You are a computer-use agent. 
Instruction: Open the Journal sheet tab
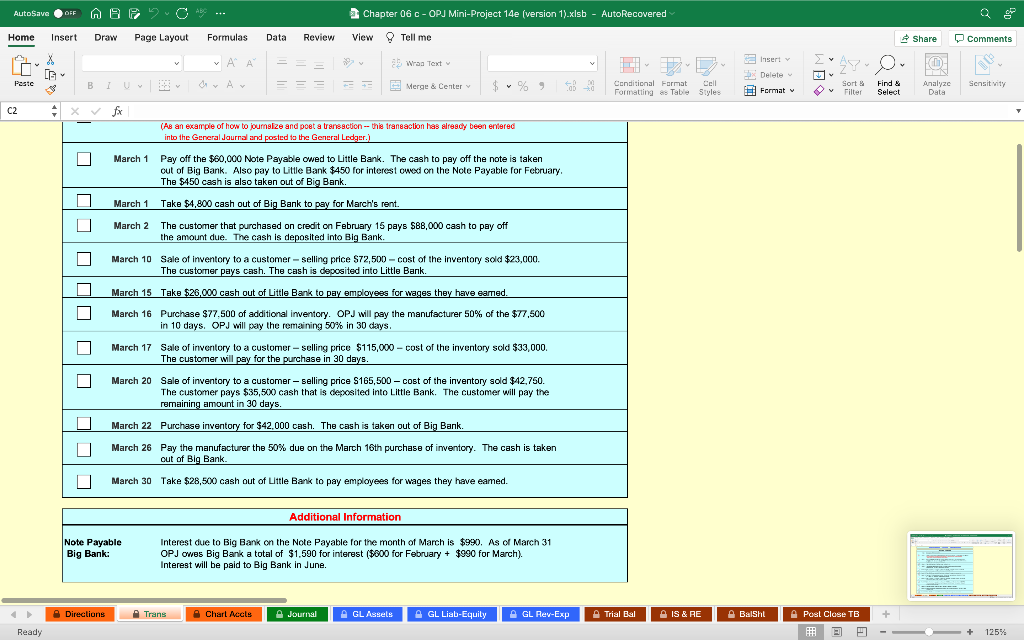point(296,614)
